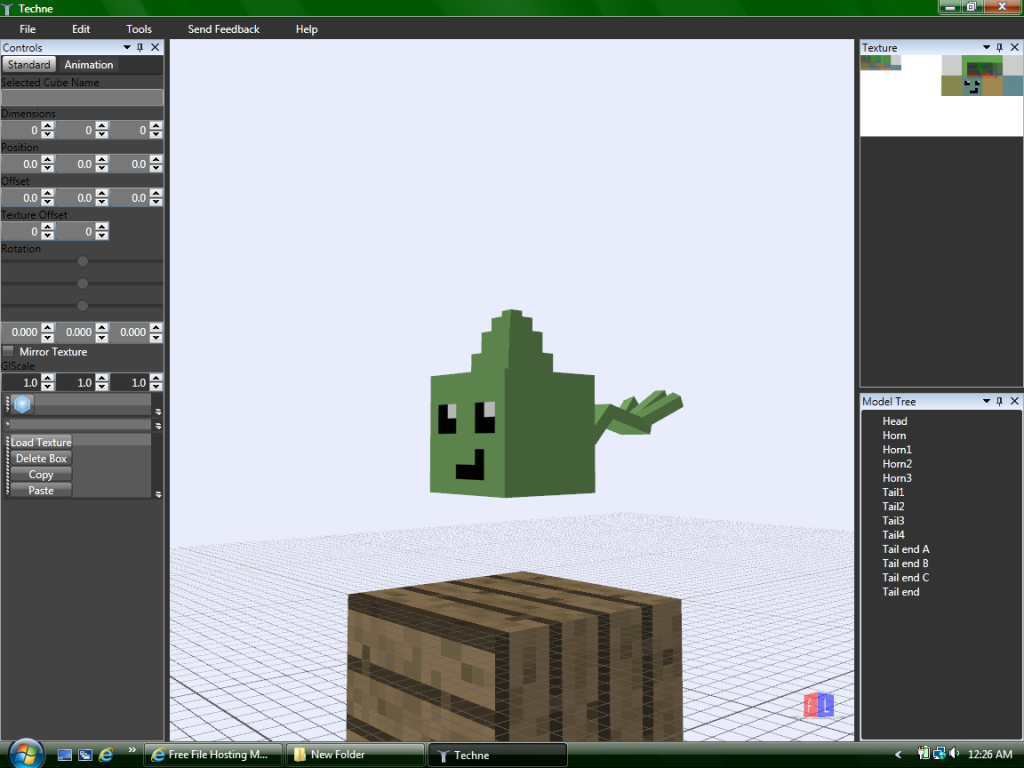Select Horn3 in Model Tree
Image resolution: width=1024 pixels, height=768 pixels.
pos(897,478)
